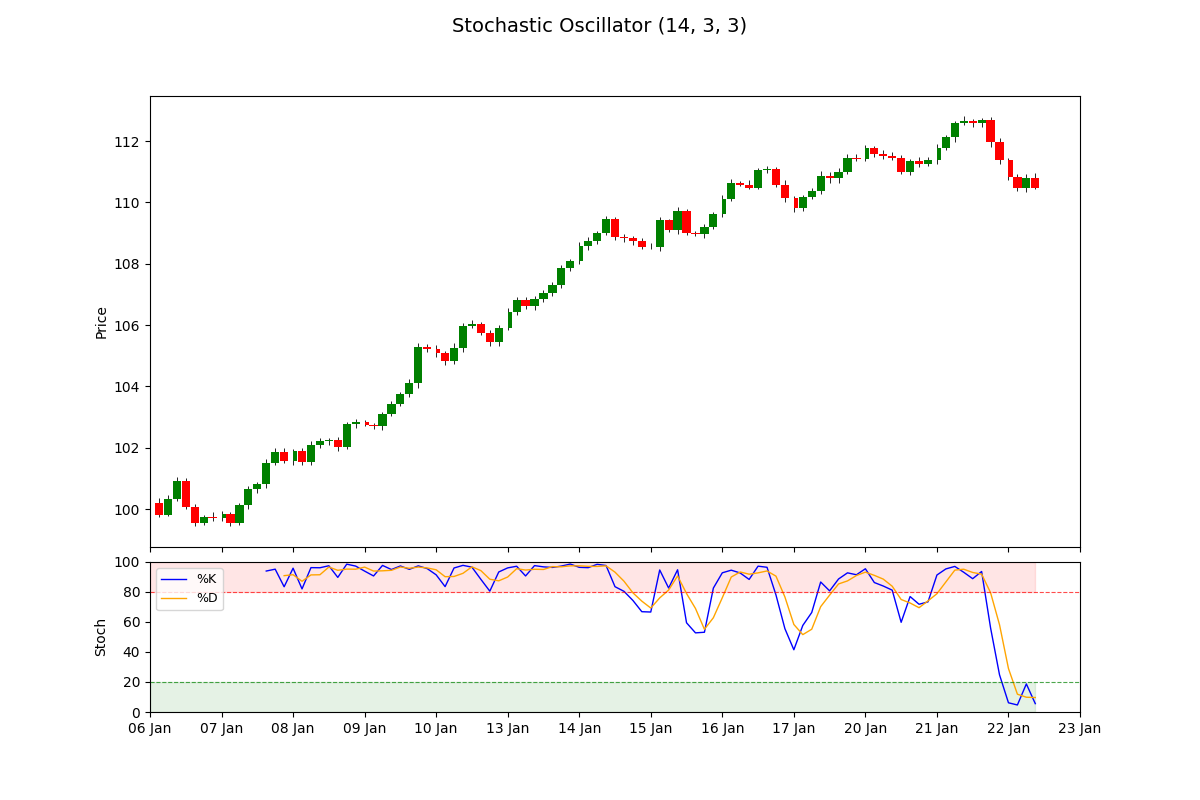Click the last red candle before 23 Jan
The height and width of the screenshot is (800, 1200).
[1035, 182]
